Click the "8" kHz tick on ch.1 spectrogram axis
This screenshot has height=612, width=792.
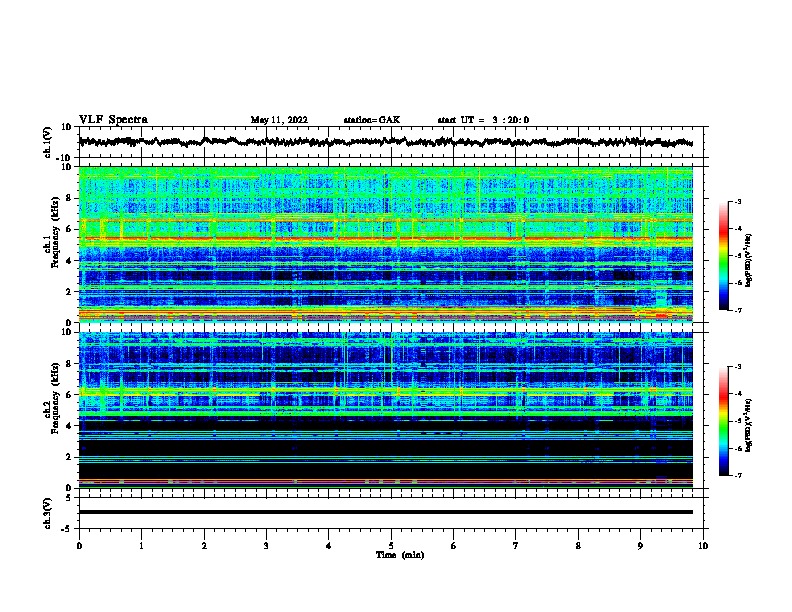69,198
